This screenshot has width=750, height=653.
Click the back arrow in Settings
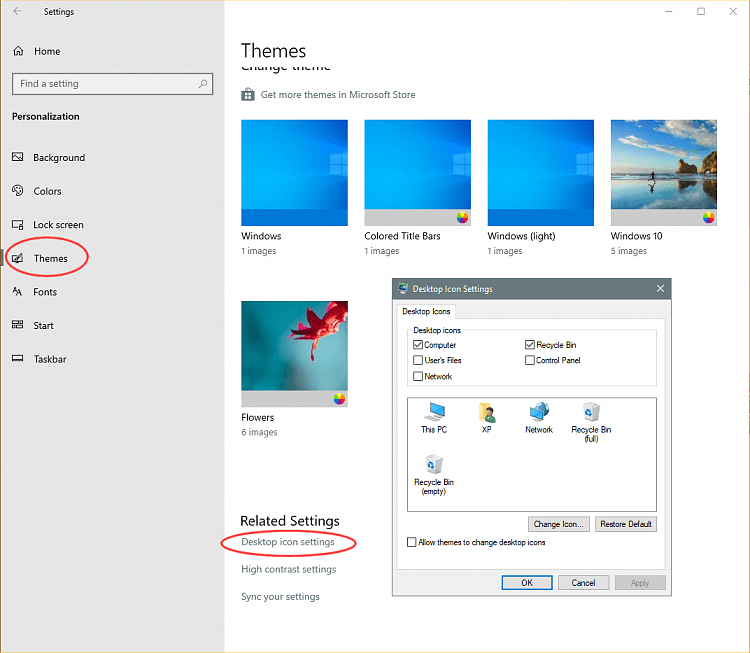point(18,11)
